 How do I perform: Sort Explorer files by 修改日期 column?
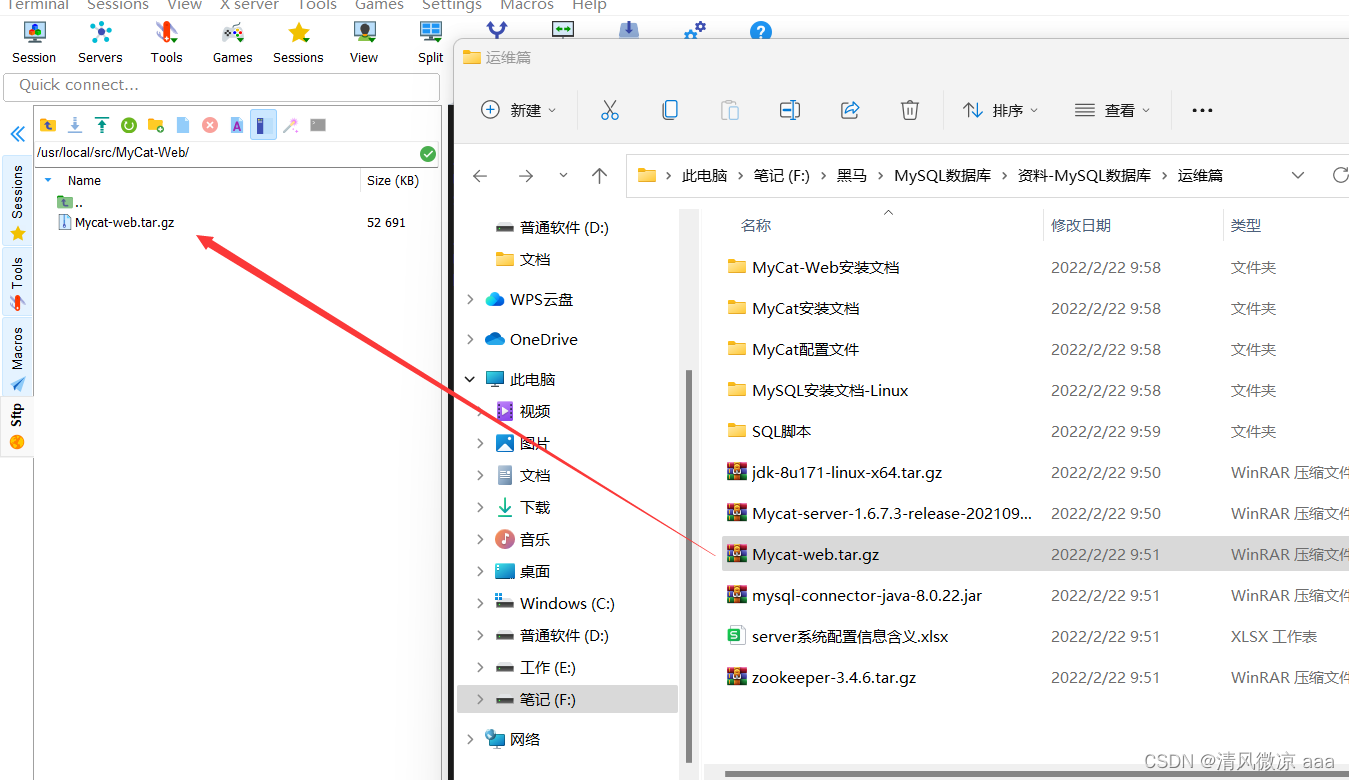point(1081,226)
